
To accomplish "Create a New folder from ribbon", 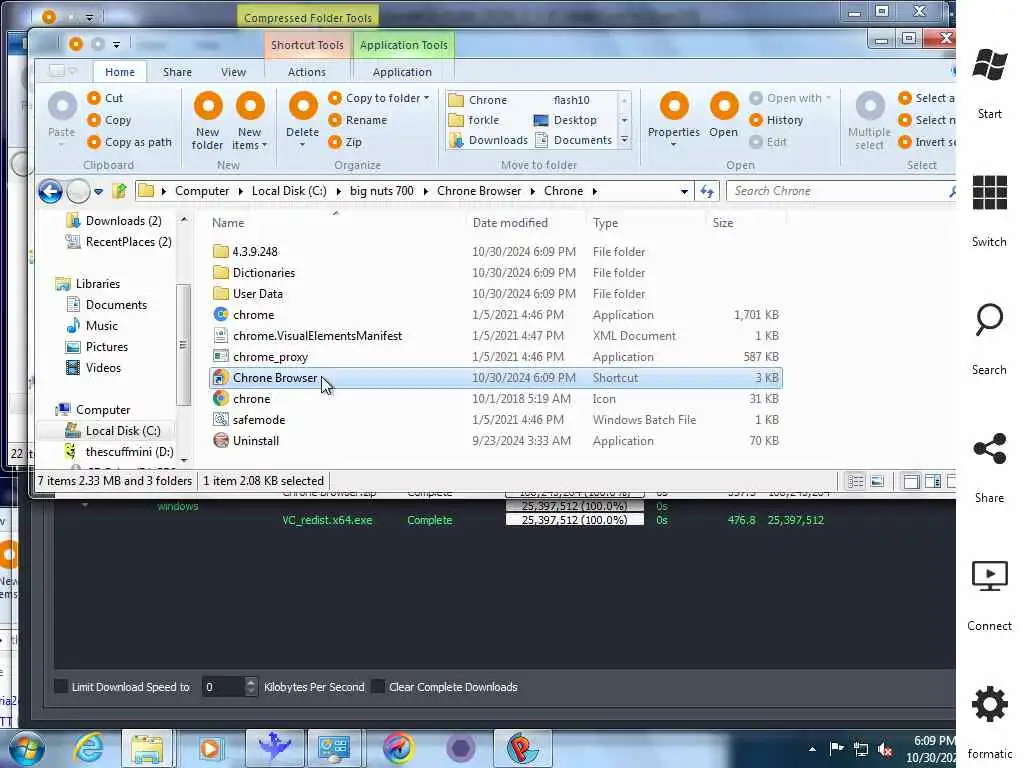I will (208, 121).
